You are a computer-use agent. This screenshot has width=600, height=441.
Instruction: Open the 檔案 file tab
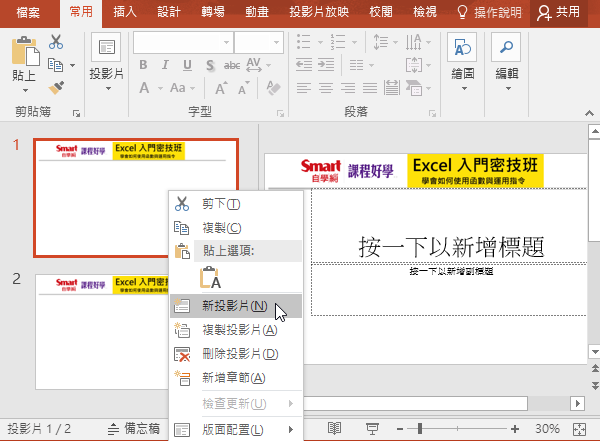click(x=28, y=12)
